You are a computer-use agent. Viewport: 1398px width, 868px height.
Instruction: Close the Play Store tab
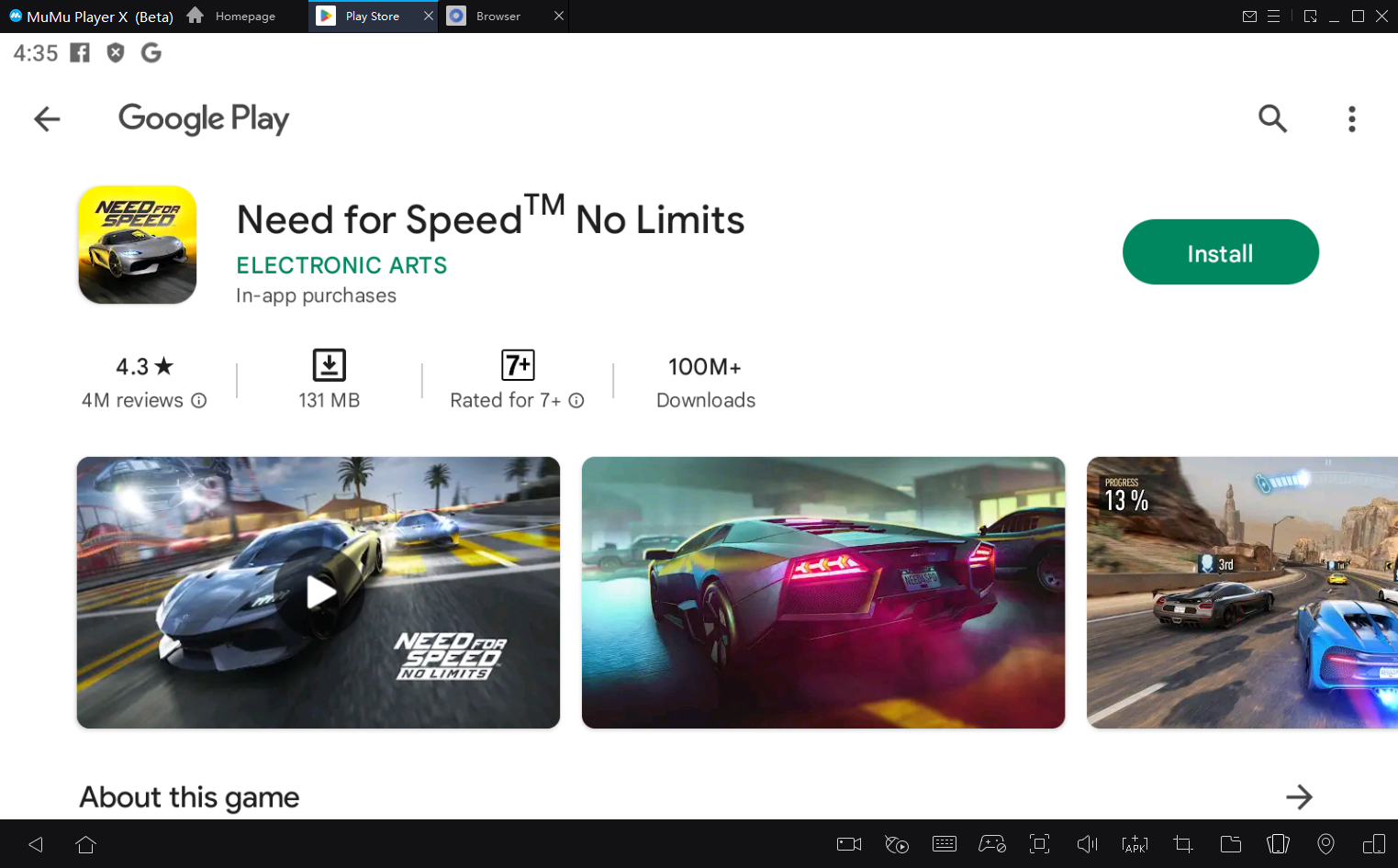tap(428, 17)
